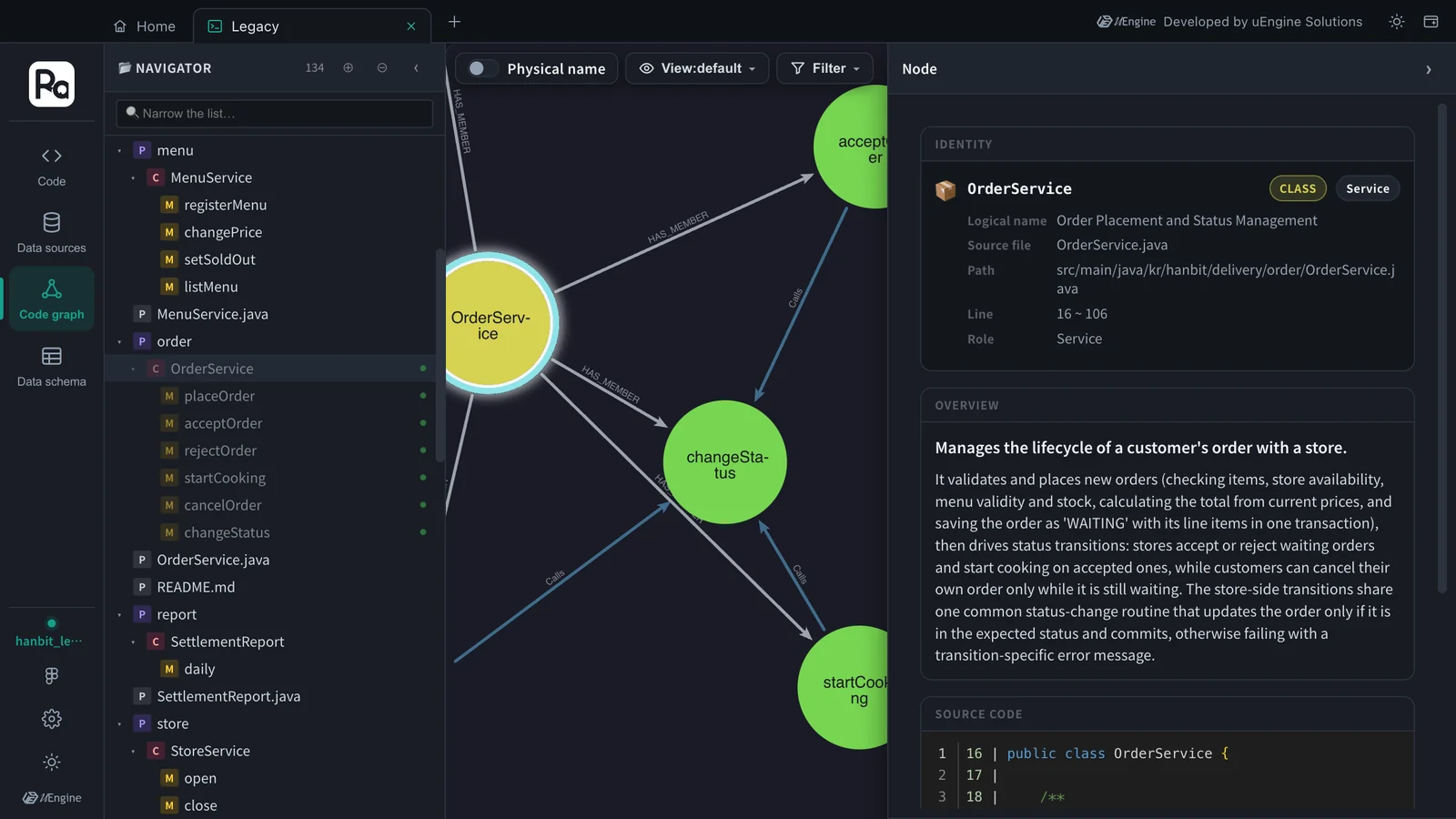Click the CLASS badge
The width and height of the screenshot is (1456, 819).
pos(1298,188)
